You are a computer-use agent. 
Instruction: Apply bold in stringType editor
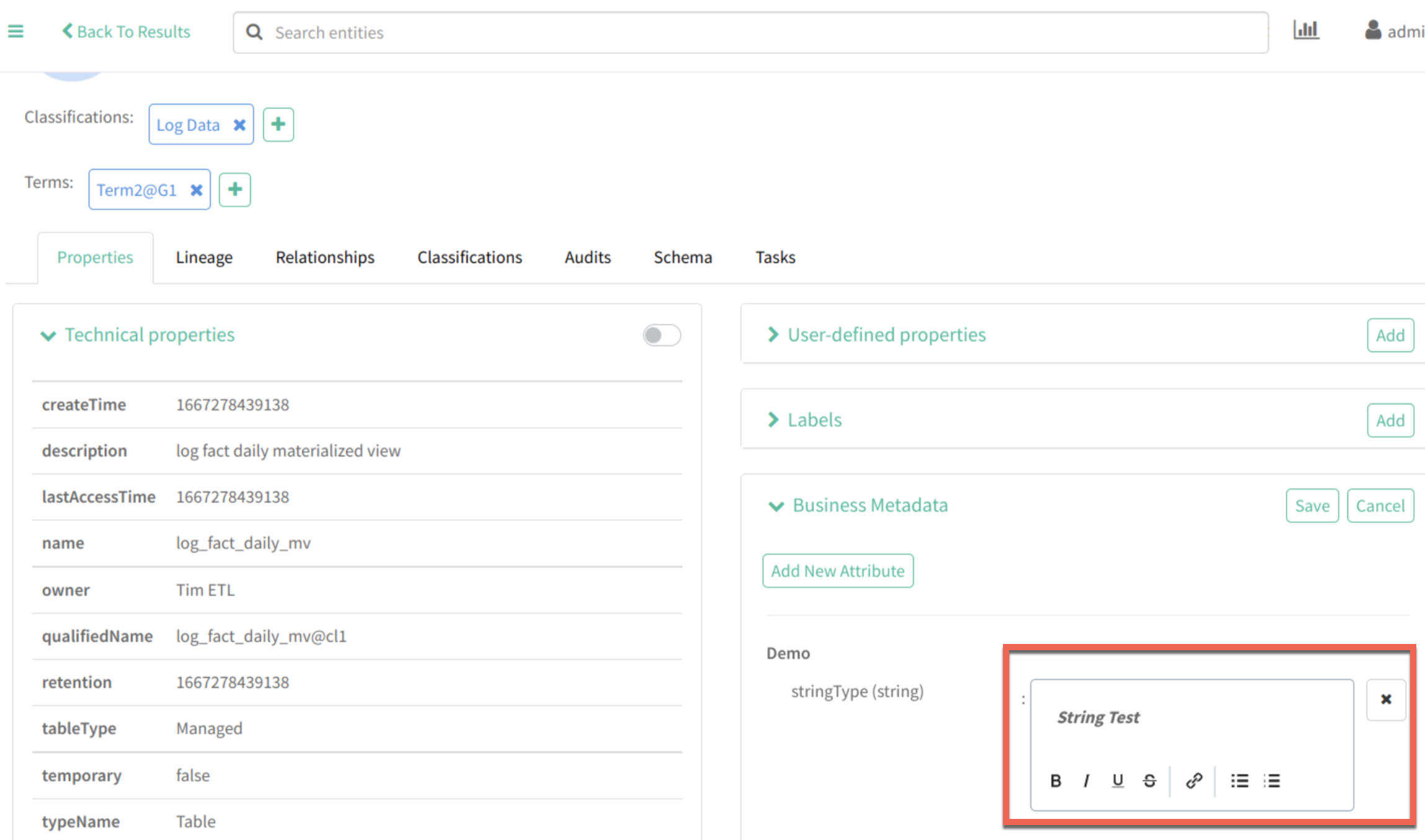point(1055,780)
